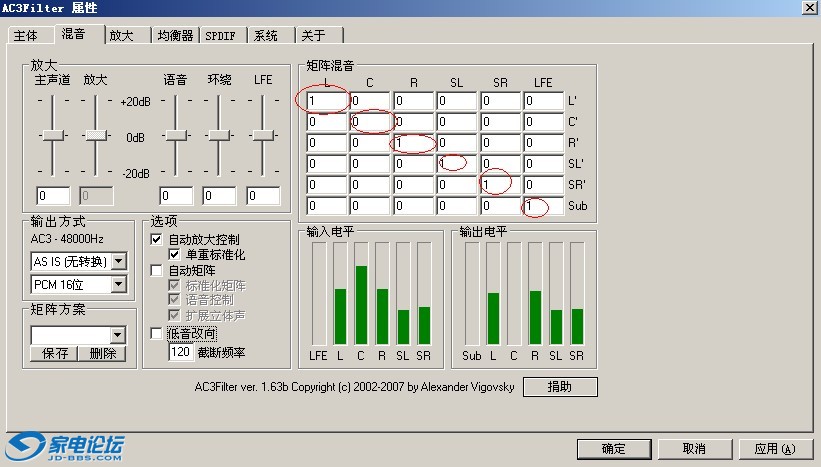Viewport: 821px width, 467px height.
Task: Click matrix cell SL column, R' row
Action: point(457,143)
